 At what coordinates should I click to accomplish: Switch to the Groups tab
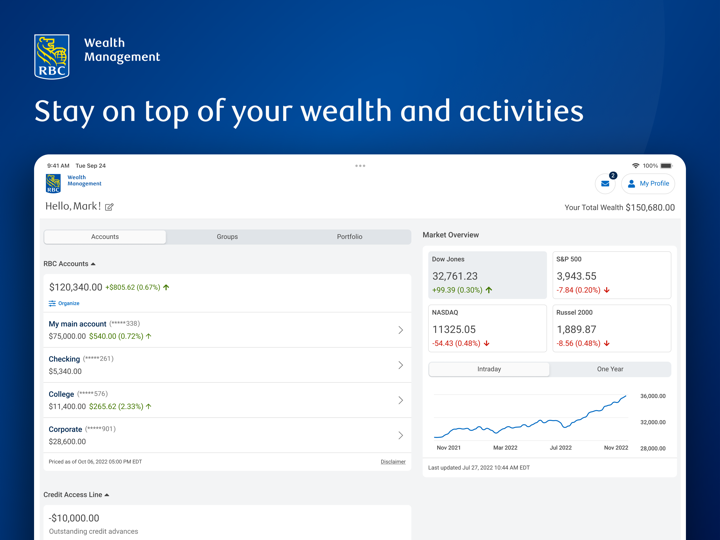pos(227,237)
